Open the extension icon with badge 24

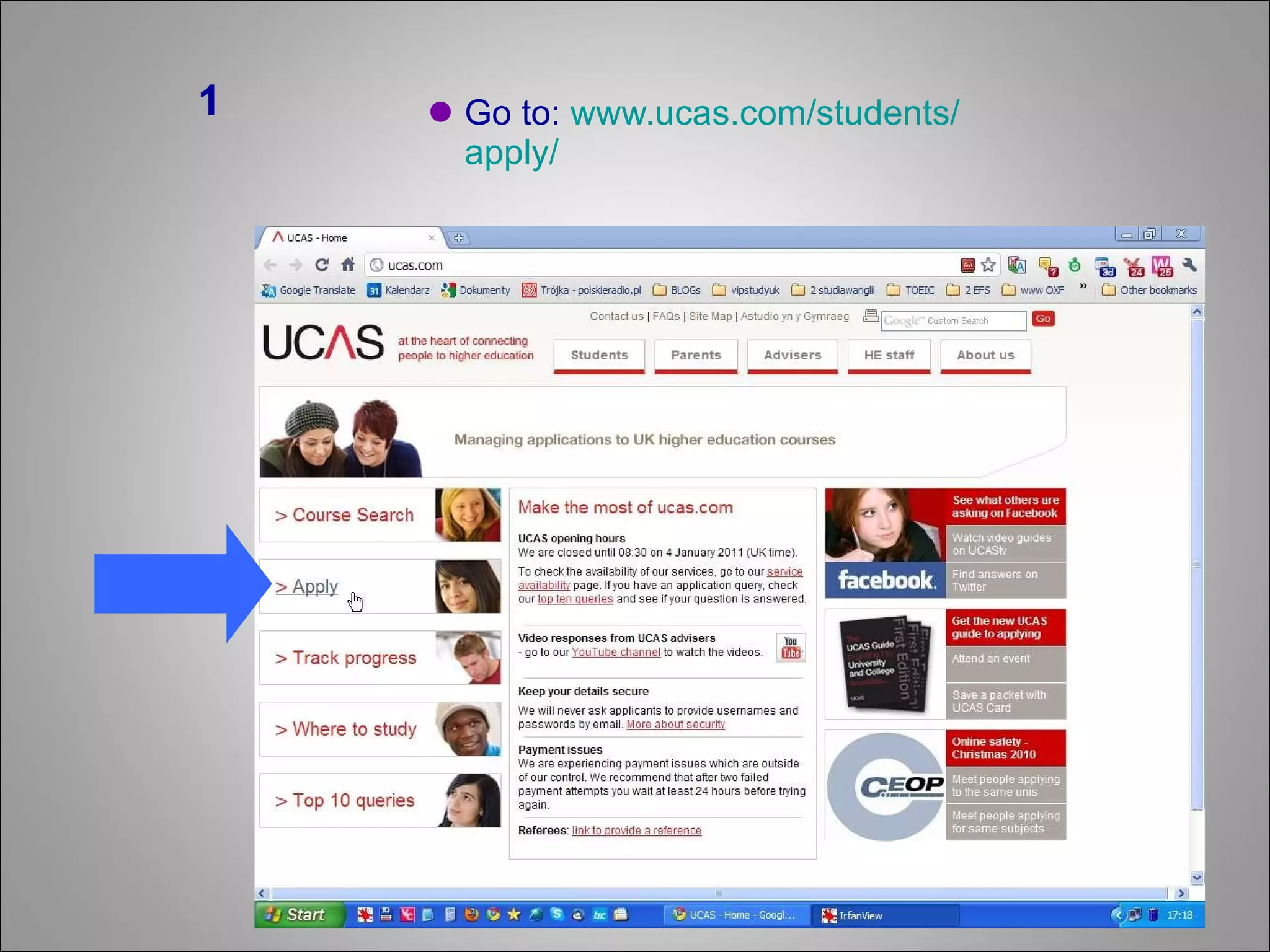point(1134,267)
